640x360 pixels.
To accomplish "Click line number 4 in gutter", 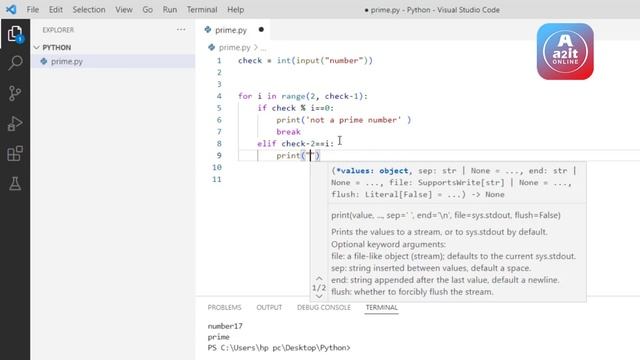I will 219,96.
